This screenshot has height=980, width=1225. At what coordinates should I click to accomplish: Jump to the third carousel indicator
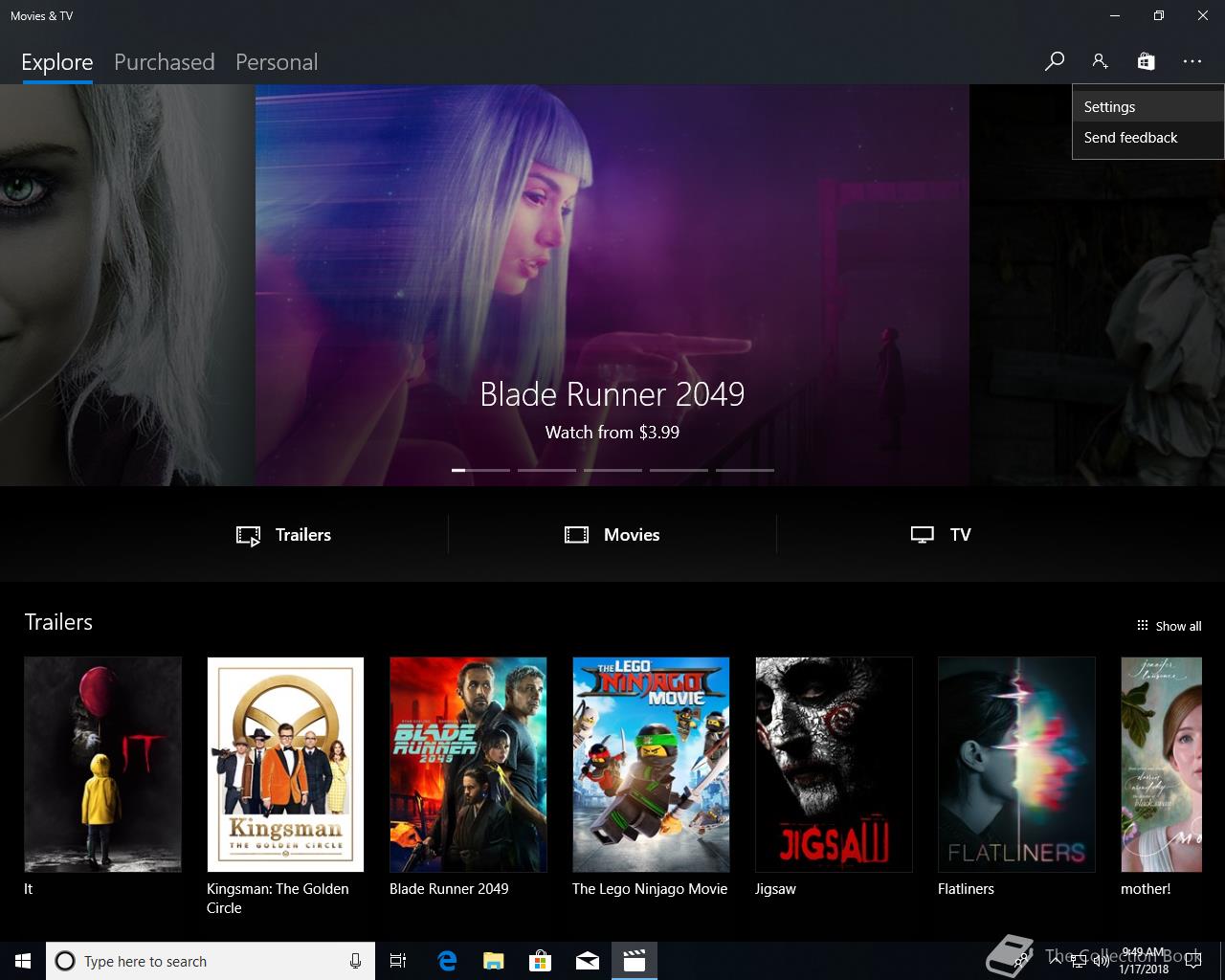pos(612,470)
